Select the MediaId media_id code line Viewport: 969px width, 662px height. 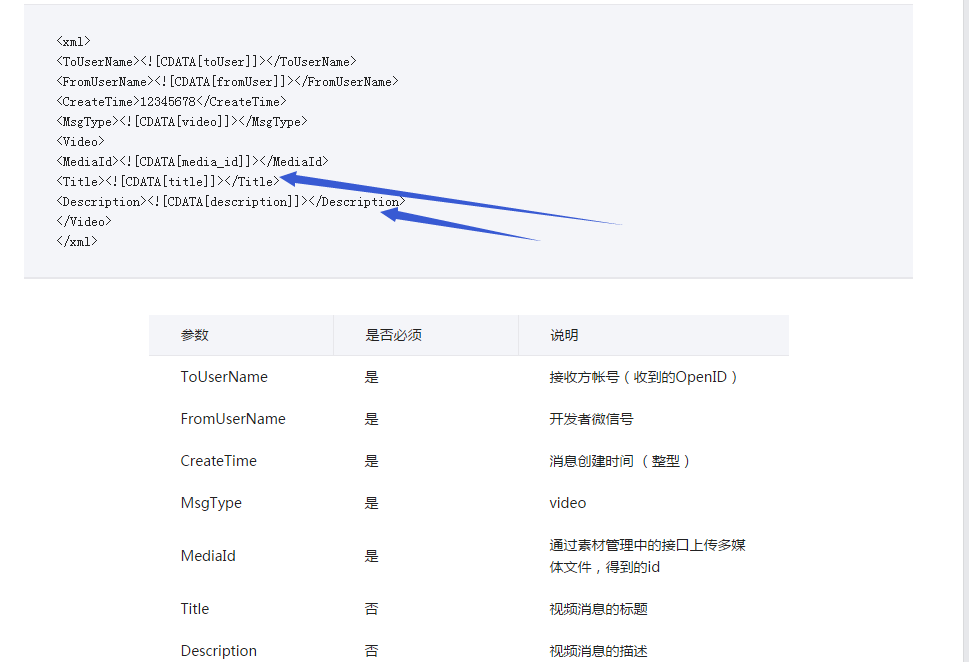click(192, 161)
